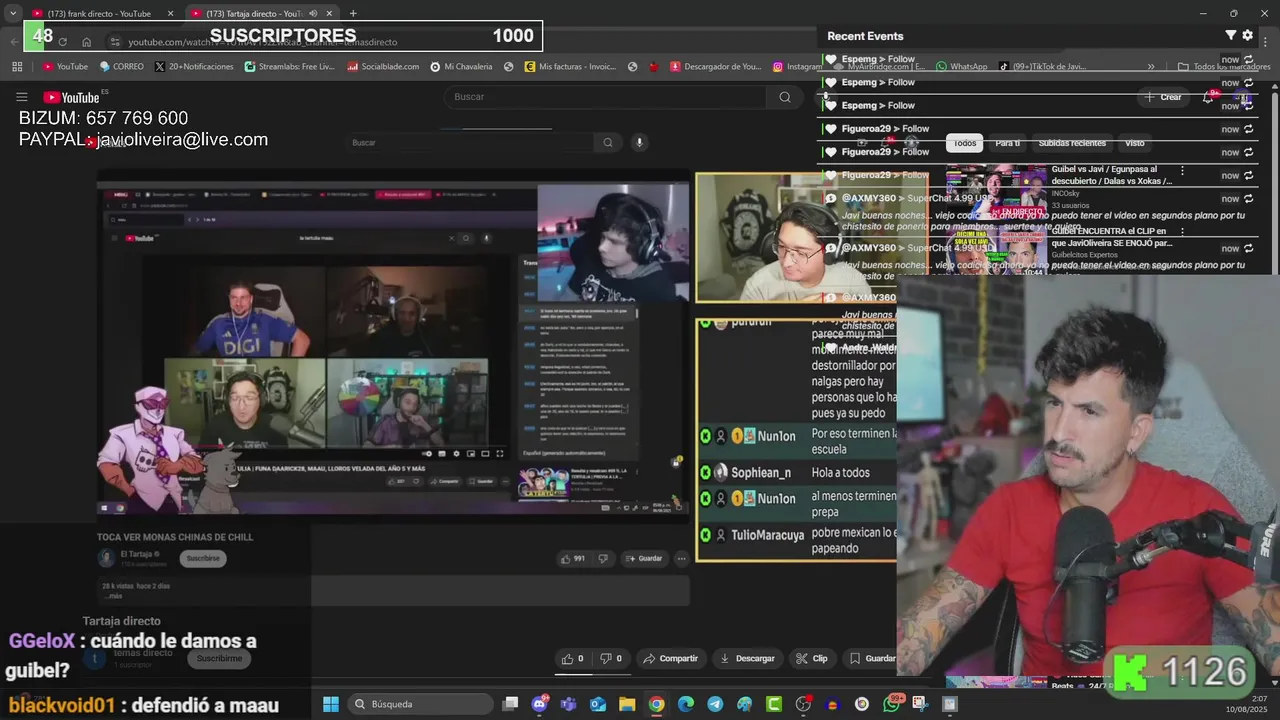Open the X notifications bookmark
This screenshot has width=1280, height=720.
pyautogui.click(x=194, y=67)
